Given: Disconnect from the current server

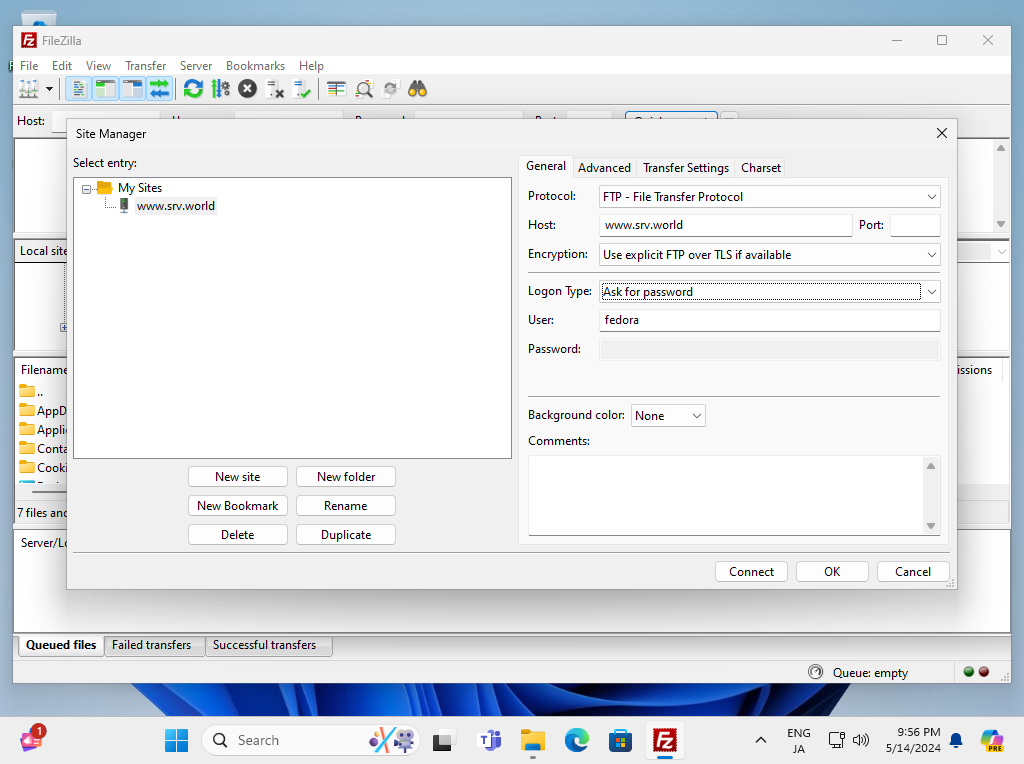Looking at the screenshot, I should (x=275, y=89).
